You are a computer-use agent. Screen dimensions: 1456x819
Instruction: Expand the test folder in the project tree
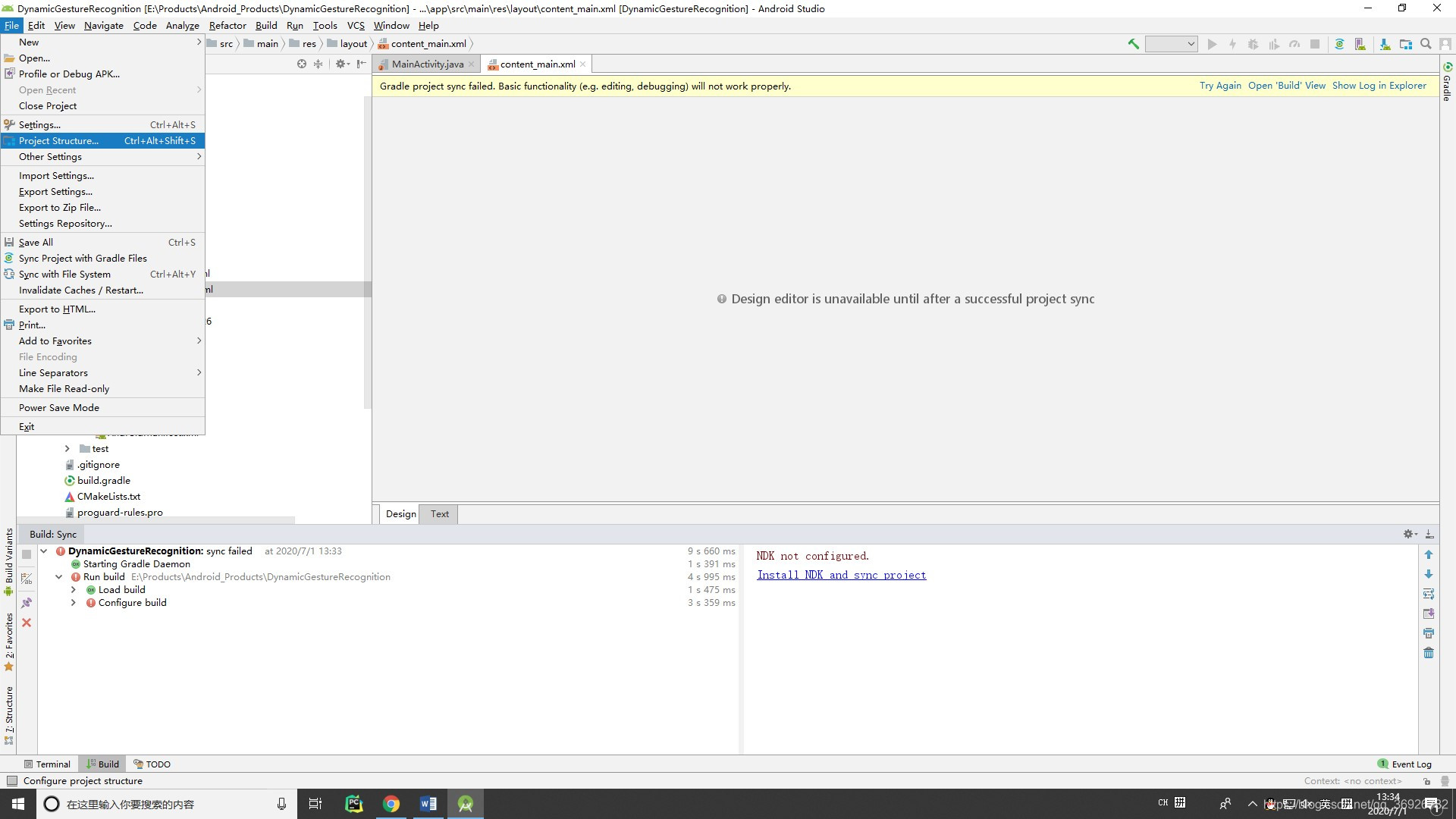[67, 449]
